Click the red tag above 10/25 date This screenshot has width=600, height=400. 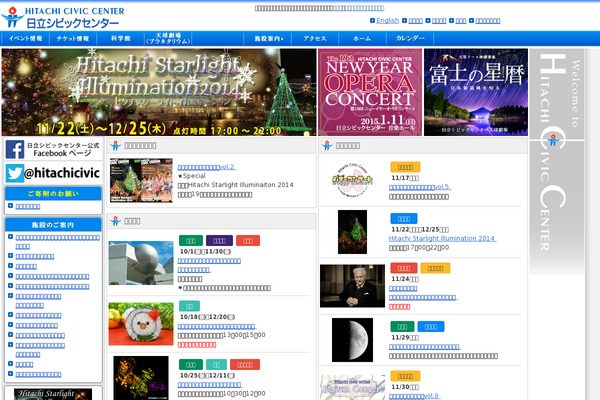(245, 364)
